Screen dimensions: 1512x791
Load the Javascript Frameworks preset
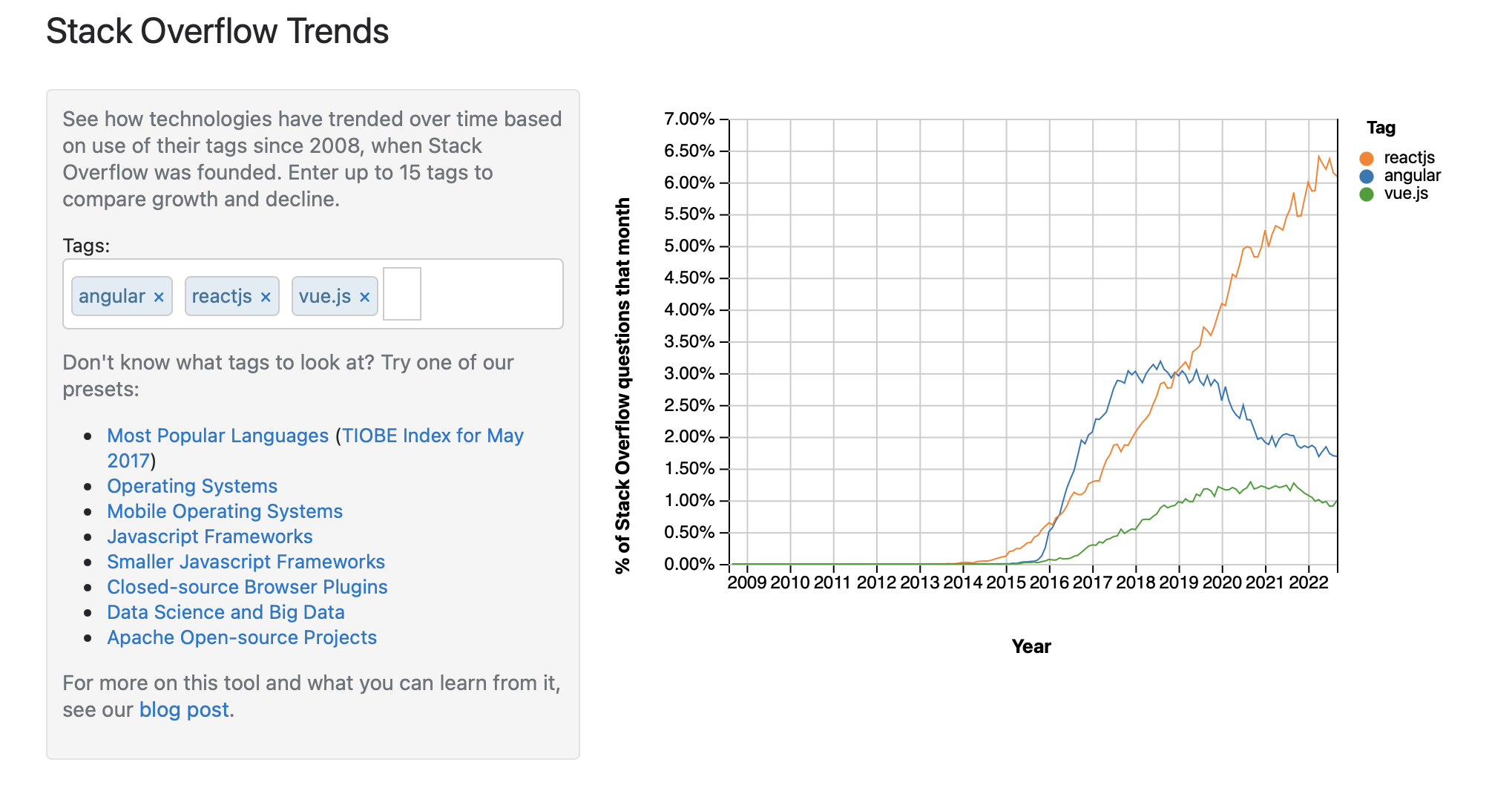pos(210,536)
